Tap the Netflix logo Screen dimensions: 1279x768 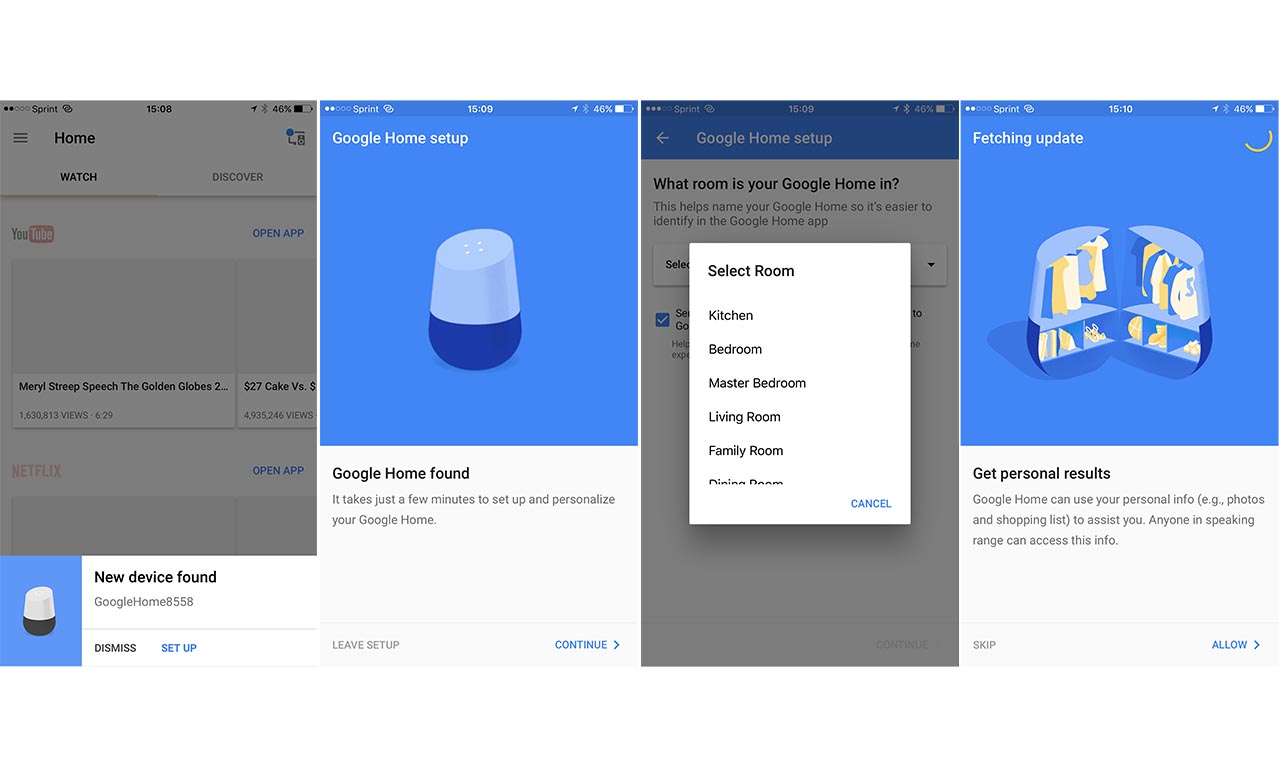click(36, 471)
